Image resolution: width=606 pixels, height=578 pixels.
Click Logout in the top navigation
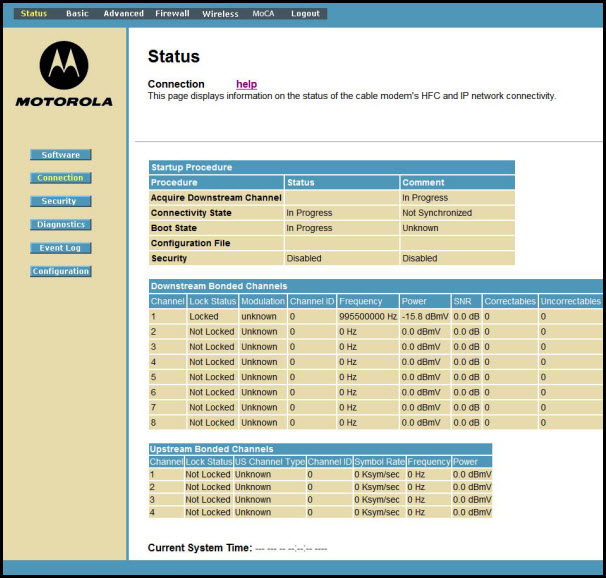coord(305,14)
